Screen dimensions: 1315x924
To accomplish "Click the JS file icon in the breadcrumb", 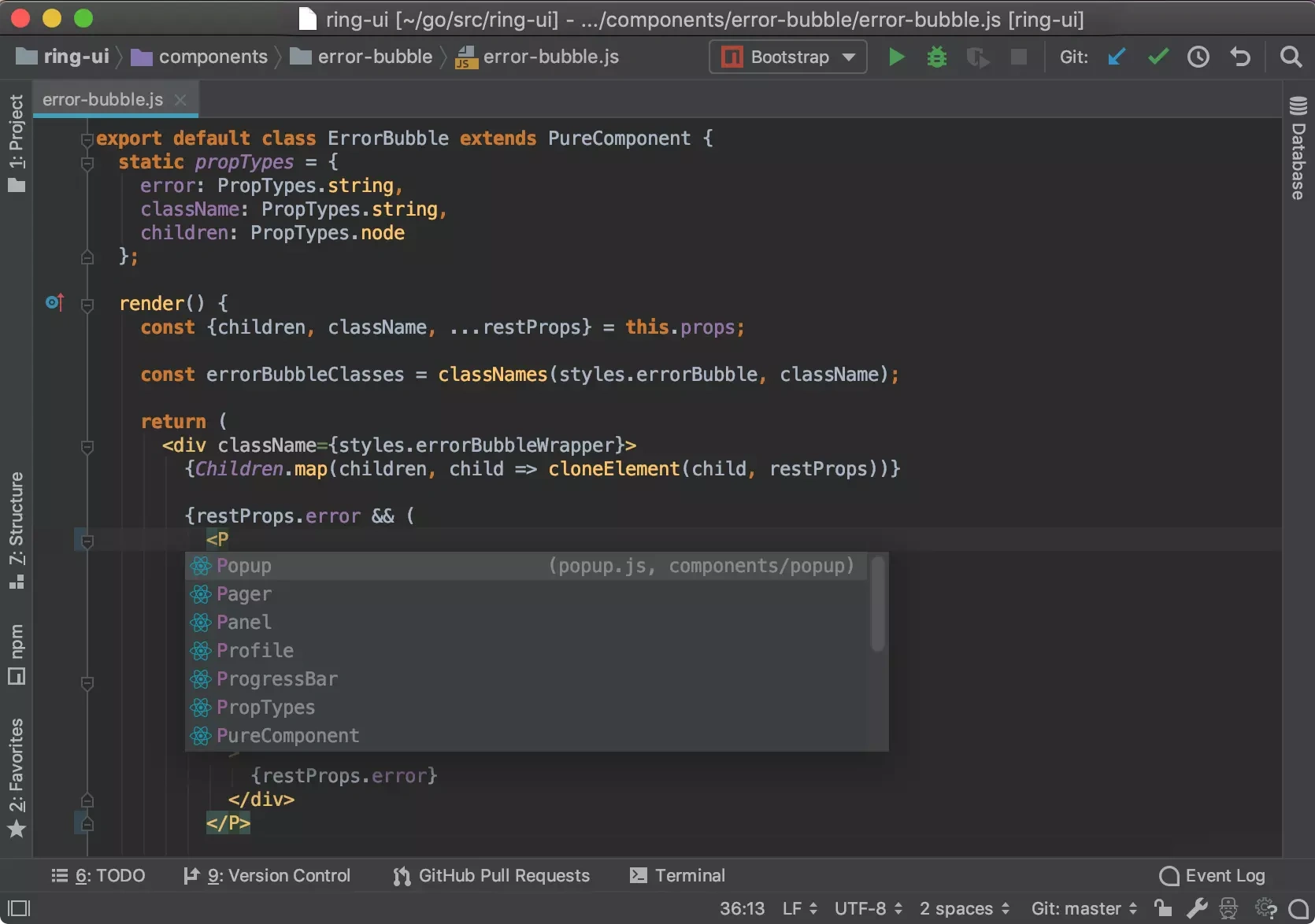I will 466,57.
